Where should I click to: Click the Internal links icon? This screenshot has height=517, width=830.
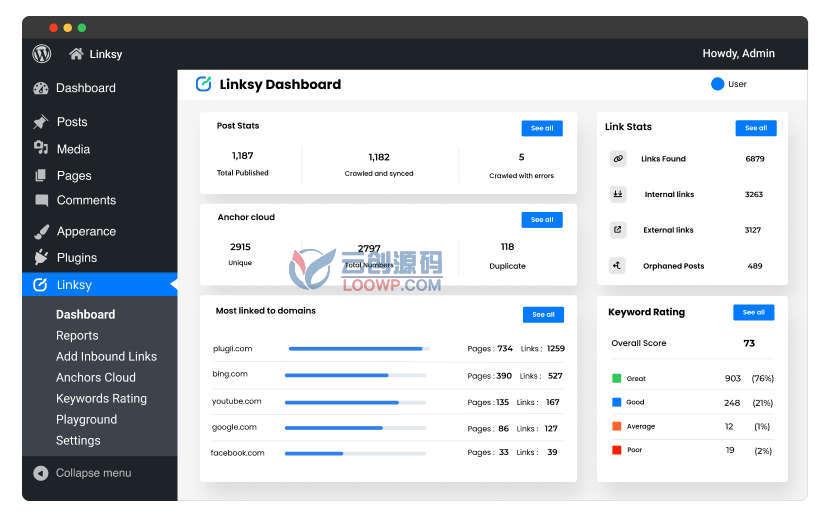[x=618, y=194]
